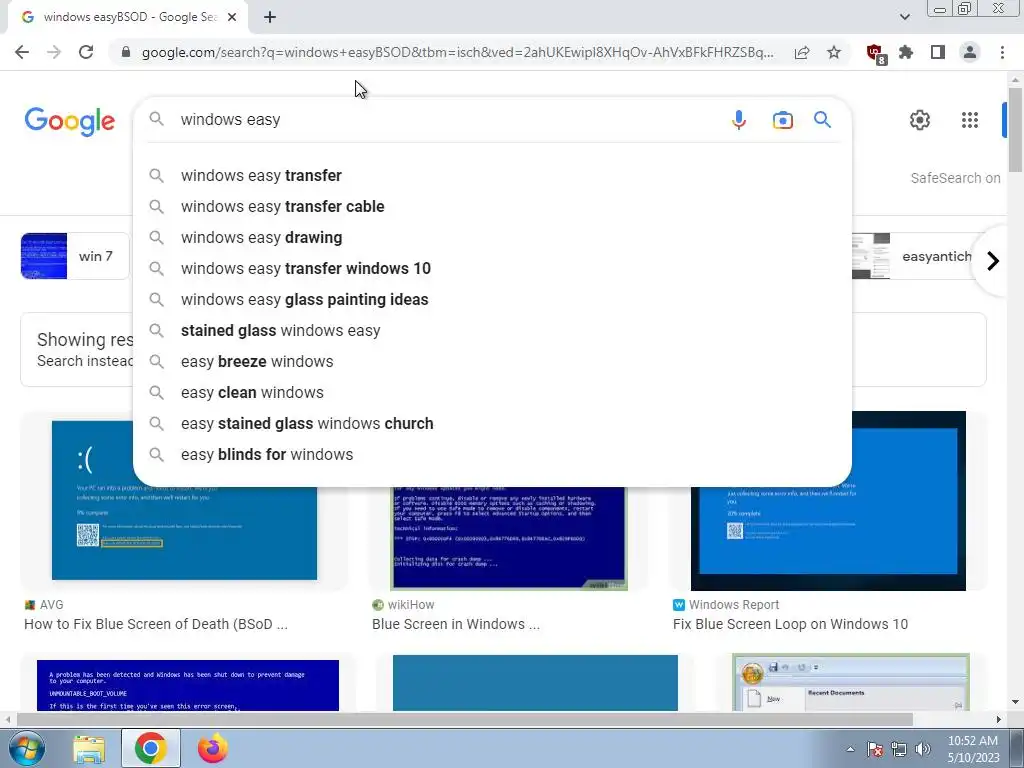Open tab search dropdown arrow
Viewport: 1024px width, 768px height.
click(904, 17)
